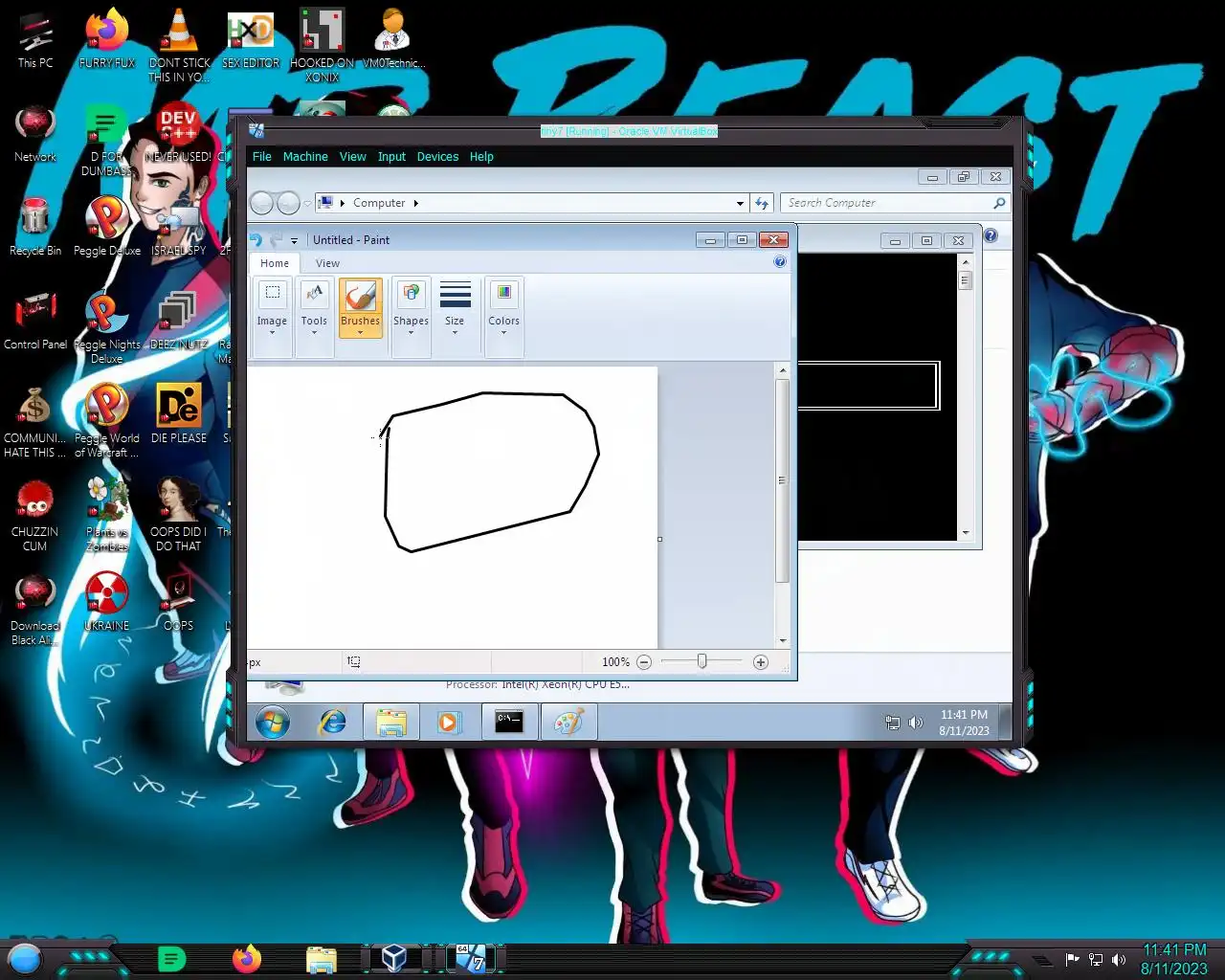Image resolution: width=1225 pixels, height=980 pixels.
Task: Click the host tray speaker volume icon
Action: pos(1119,960)
